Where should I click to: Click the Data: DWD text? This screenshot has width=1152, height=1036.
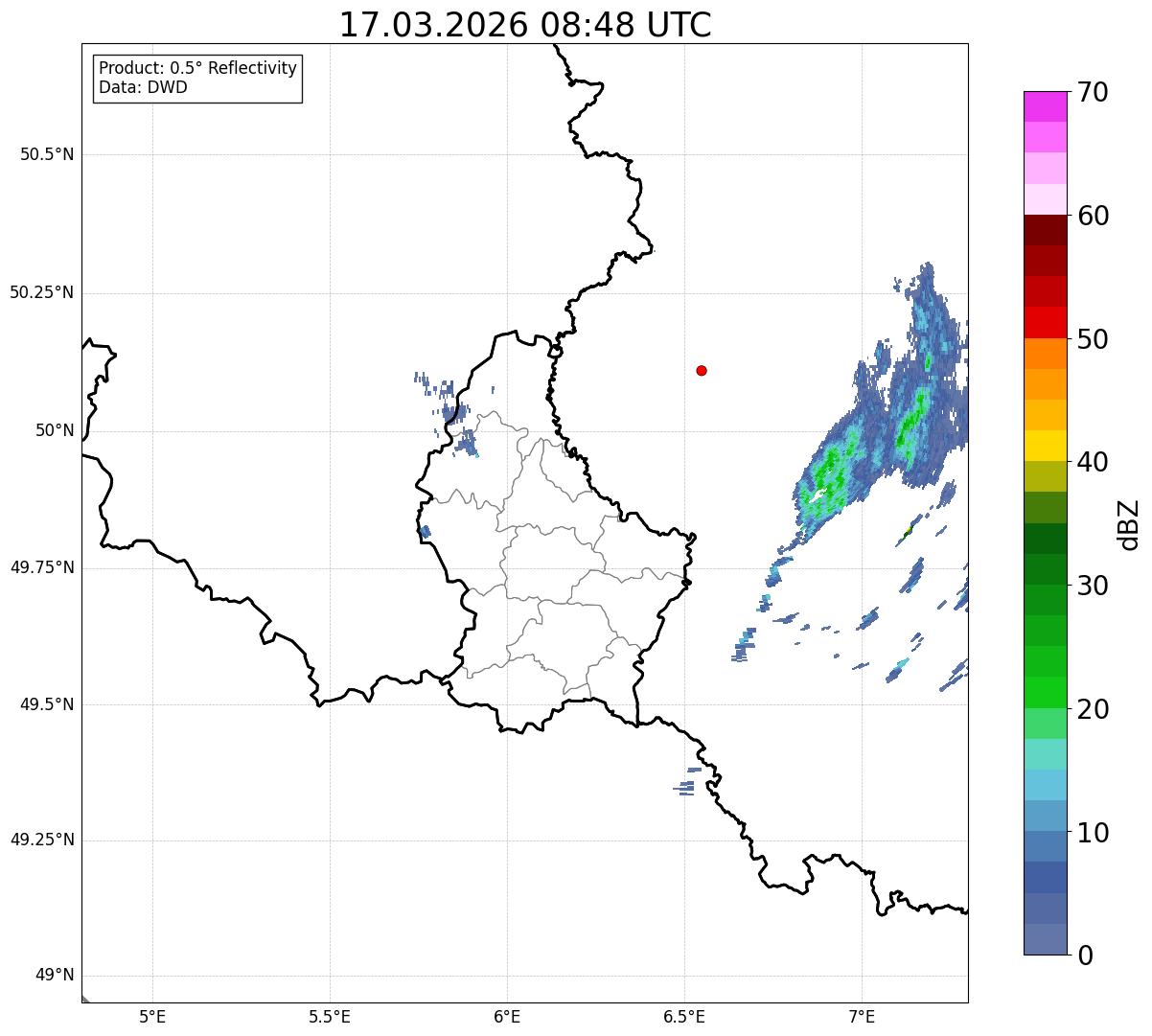143,87
